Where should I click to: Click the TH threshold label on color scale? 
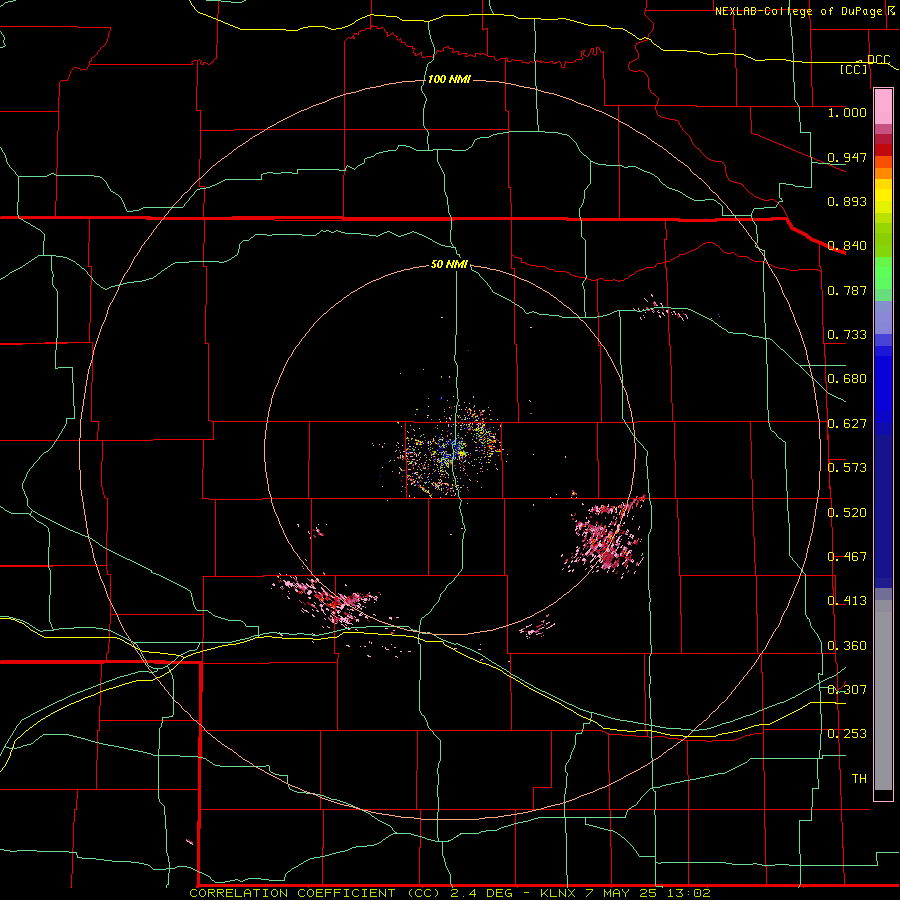pyautogui.click(x=859, y=778)
